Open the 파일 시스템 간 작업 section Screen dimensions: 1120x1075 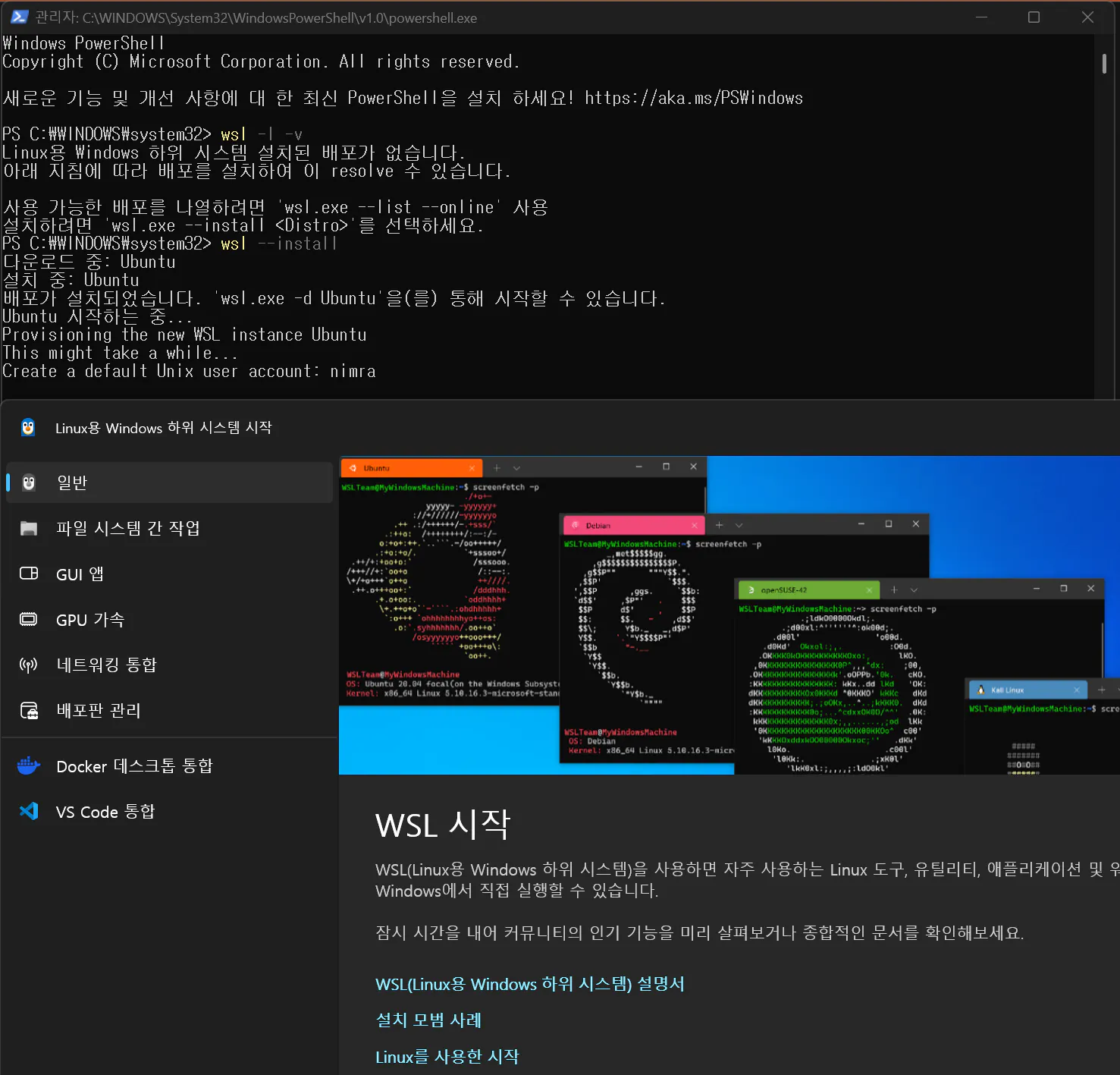tap(127, 528)
